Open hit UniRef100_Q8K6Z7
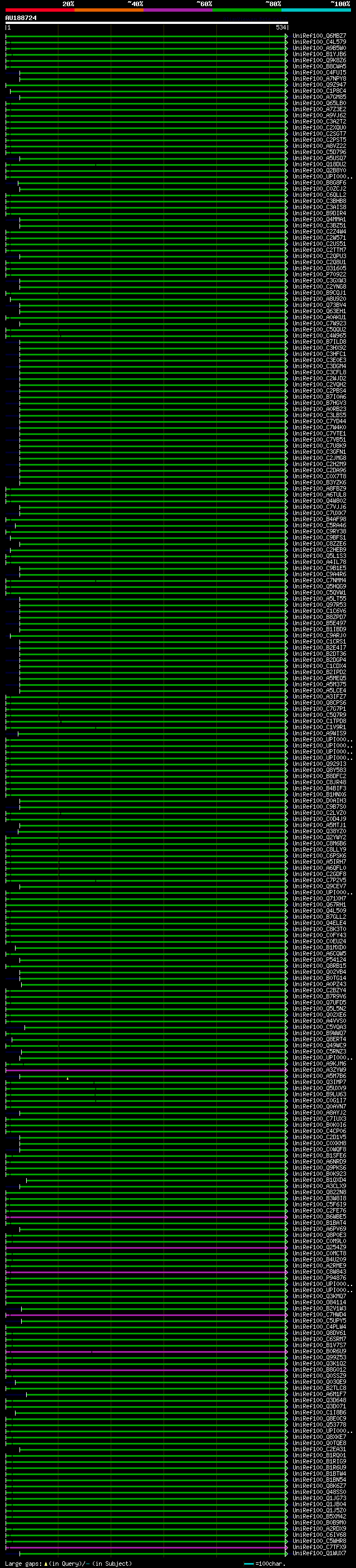This screenshot has height=1568, width=356. click(x=319, y=1486)
